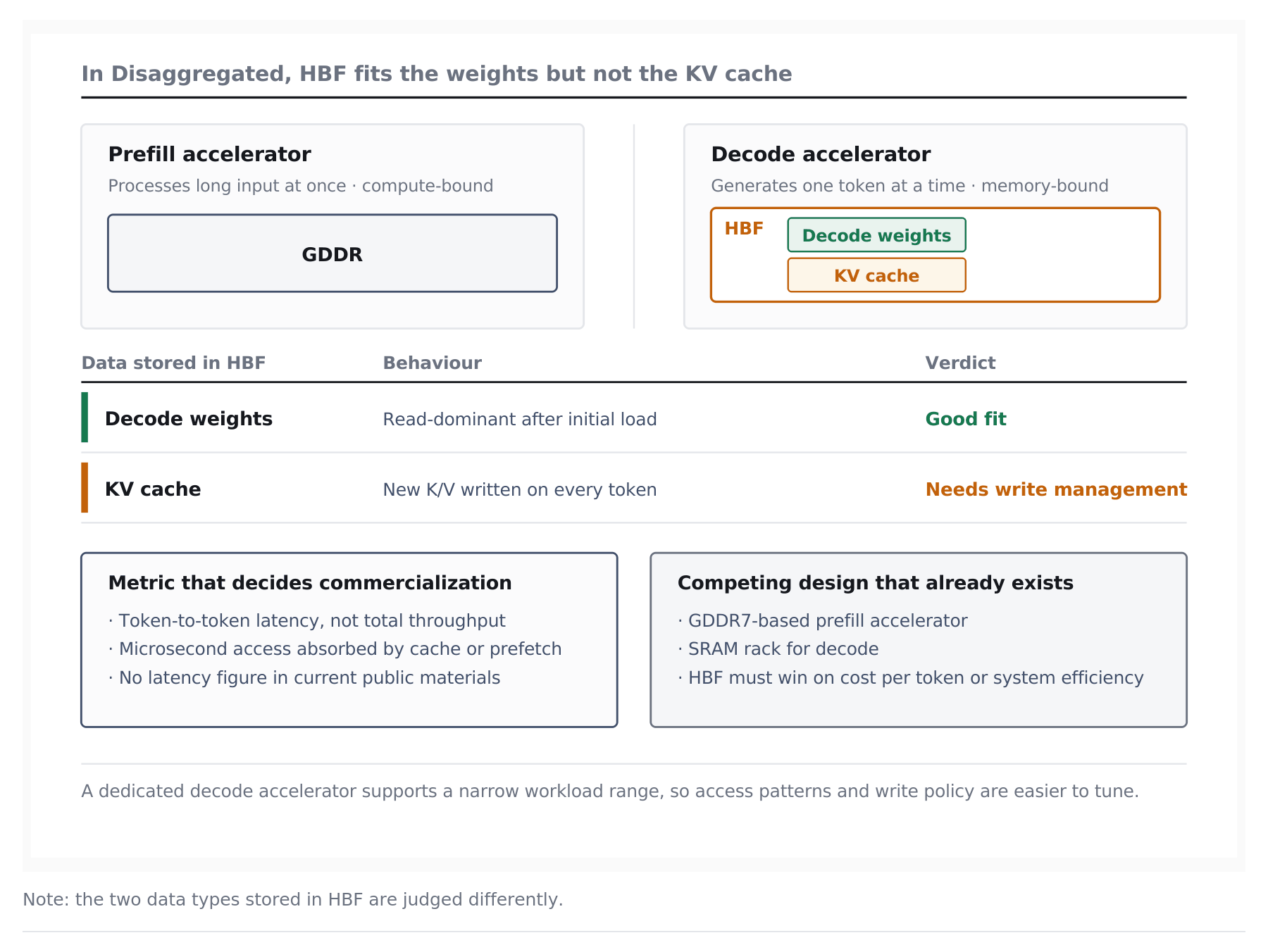Click the Prefill accelerator heading
The image size is (1268, 952).
click(x=209, y=154)
